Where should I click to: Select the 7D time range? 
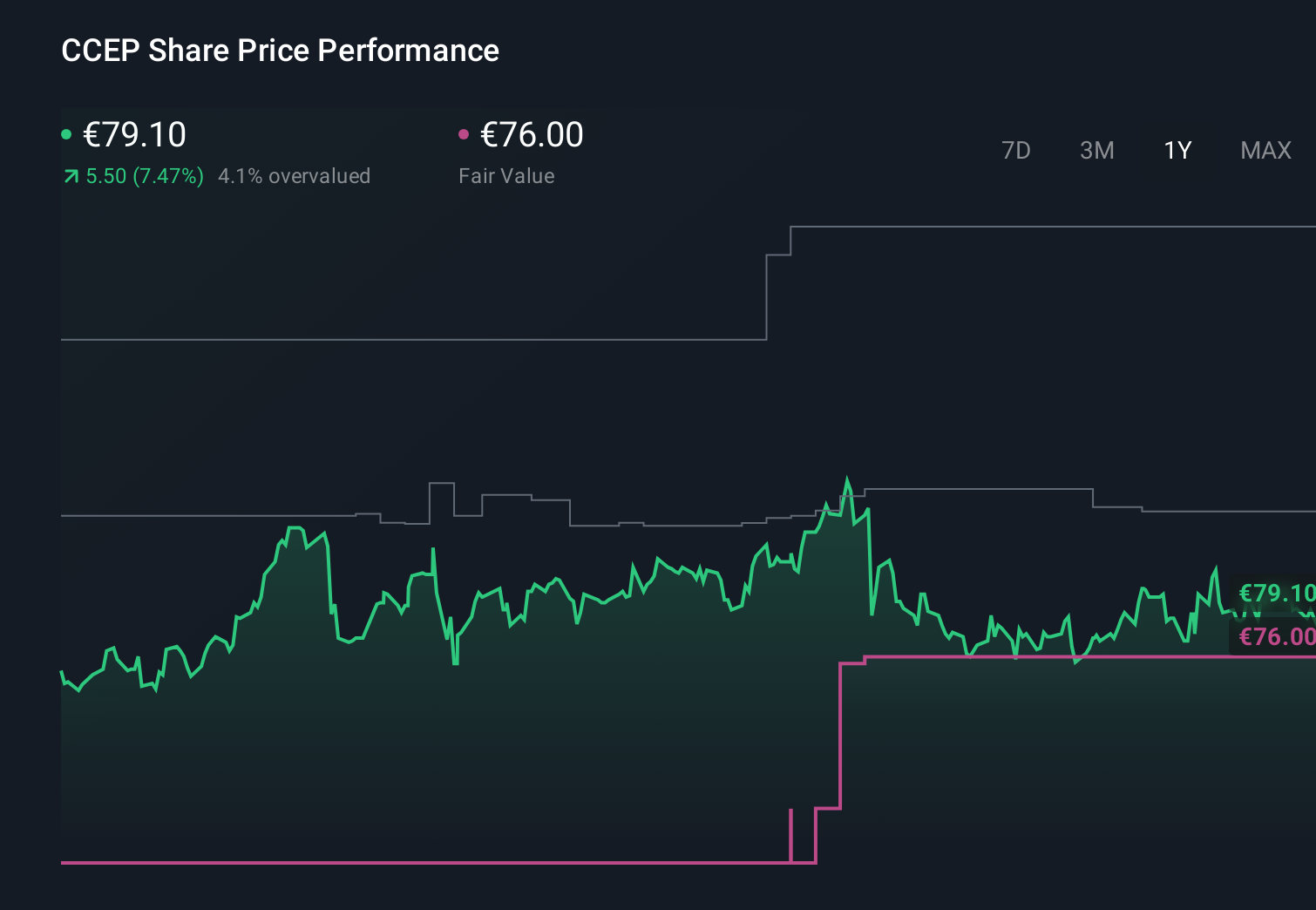point(1016,150)
